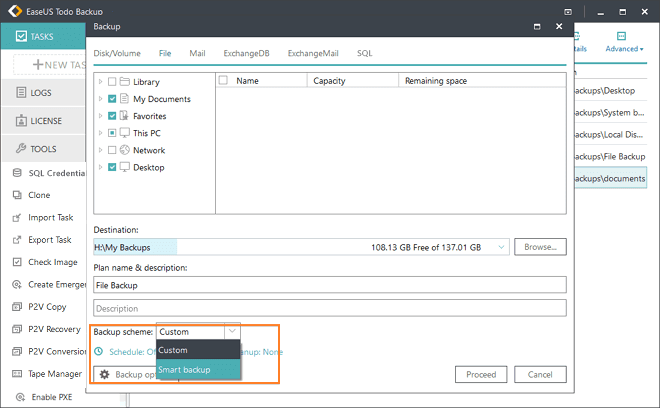The height and width of the screenshot is (408, 660).
Task: Open the Image cleanup None link
Action: coord(262,352)
